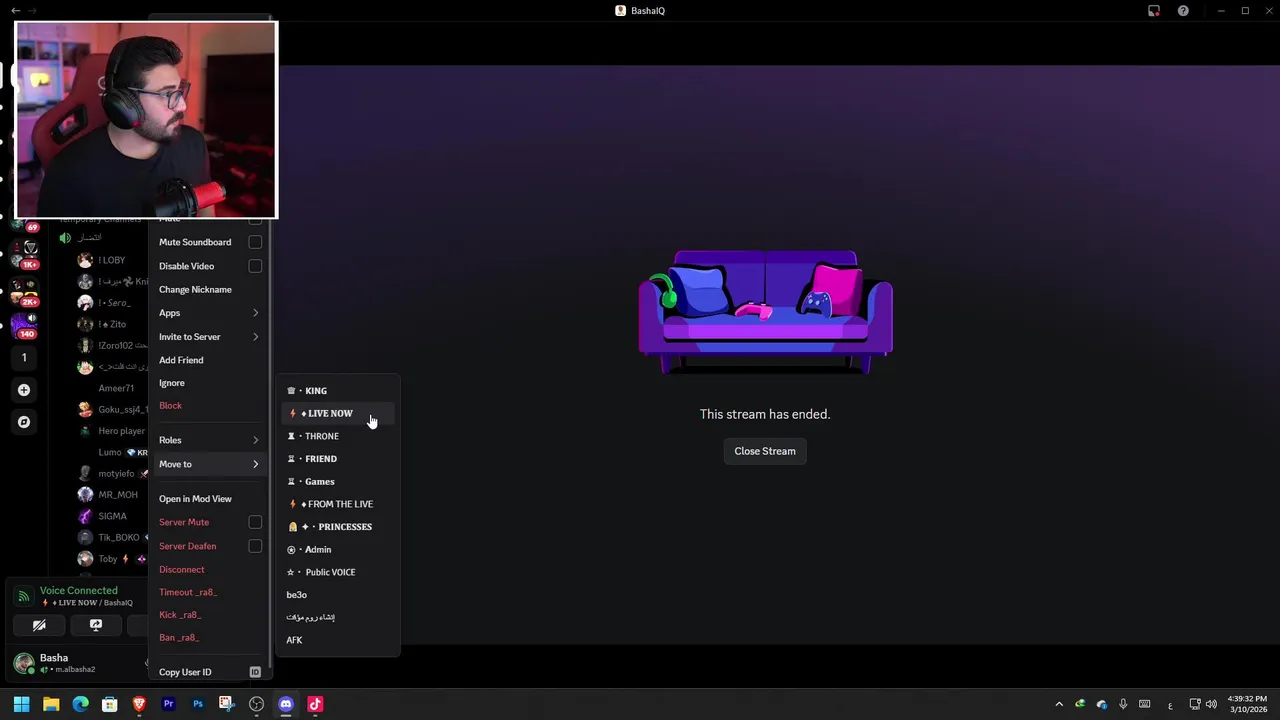Open Discord from the taskbar
The width and height of the screenshot is (1280, 720).
coord(286,704)
